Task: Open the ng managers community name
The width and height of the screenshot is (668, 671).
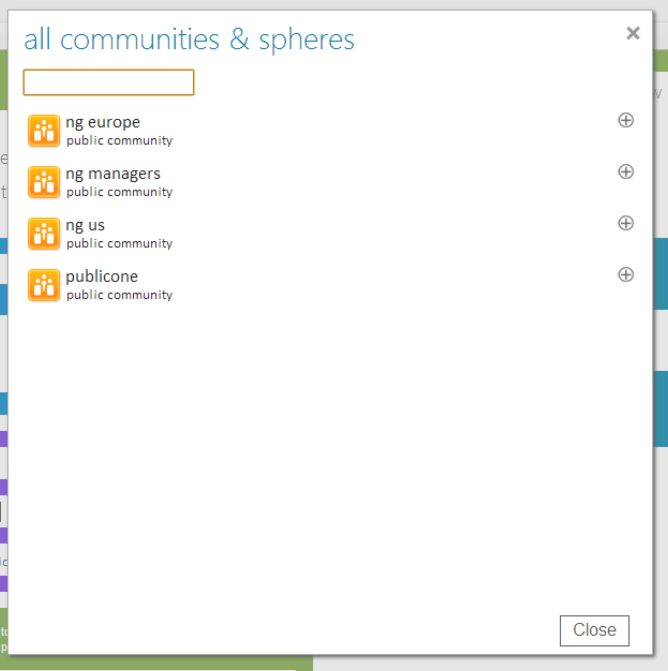Action: [113, 173]
